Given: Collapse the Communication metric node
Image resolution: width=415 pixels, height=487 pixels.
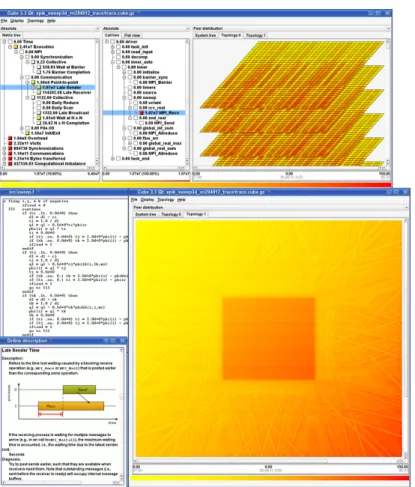Looking at the screenshot, I should tap(22, 77).
